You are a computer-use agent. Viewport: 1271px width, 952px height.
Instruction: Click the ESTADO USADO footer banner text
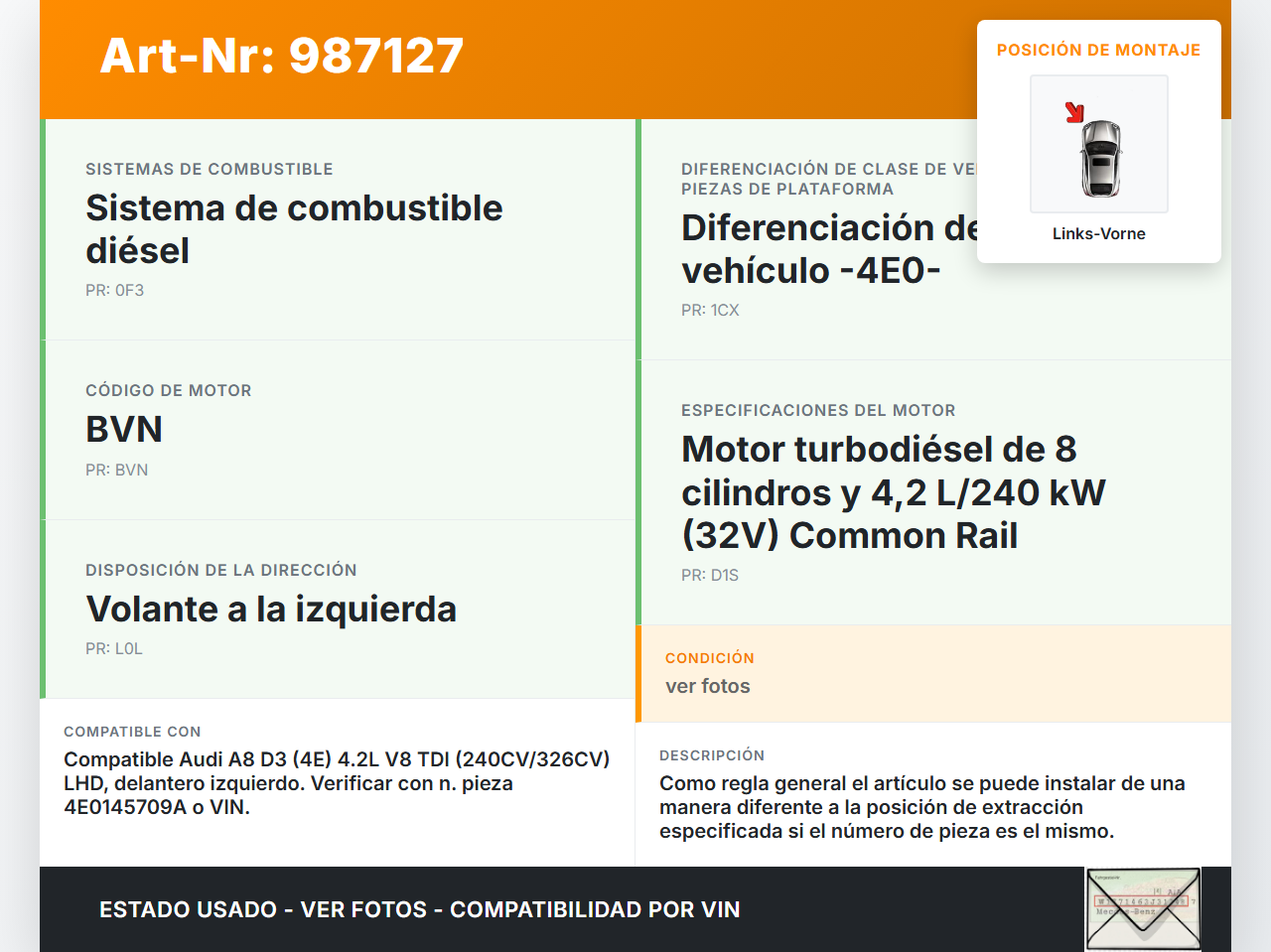[x=420, y=909]
